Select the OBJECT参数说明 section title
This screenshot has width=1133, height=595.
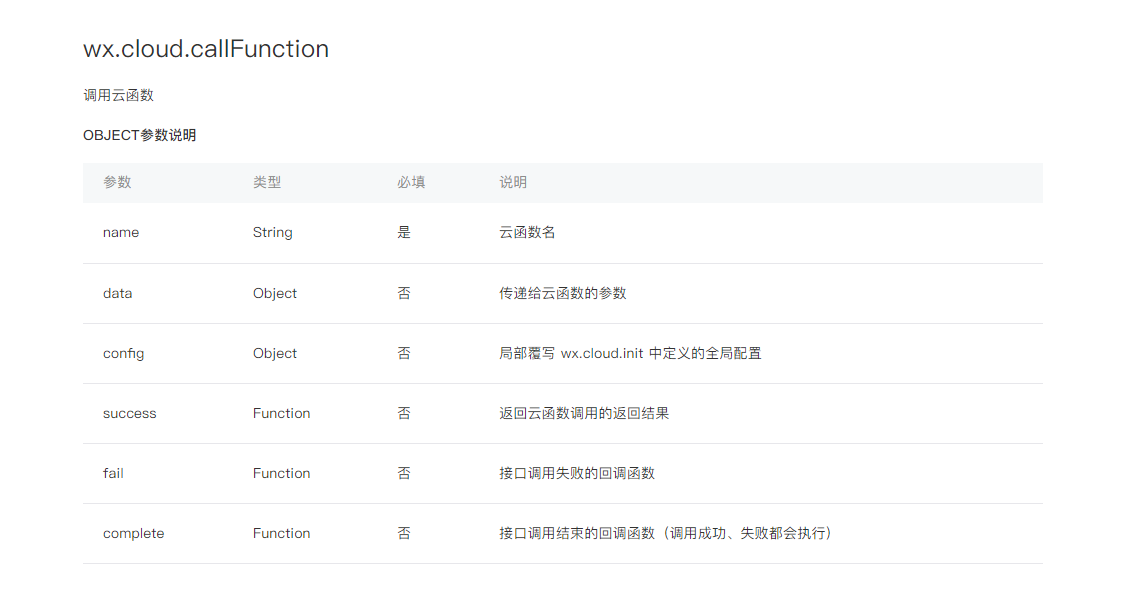click(x=139, y=135)
